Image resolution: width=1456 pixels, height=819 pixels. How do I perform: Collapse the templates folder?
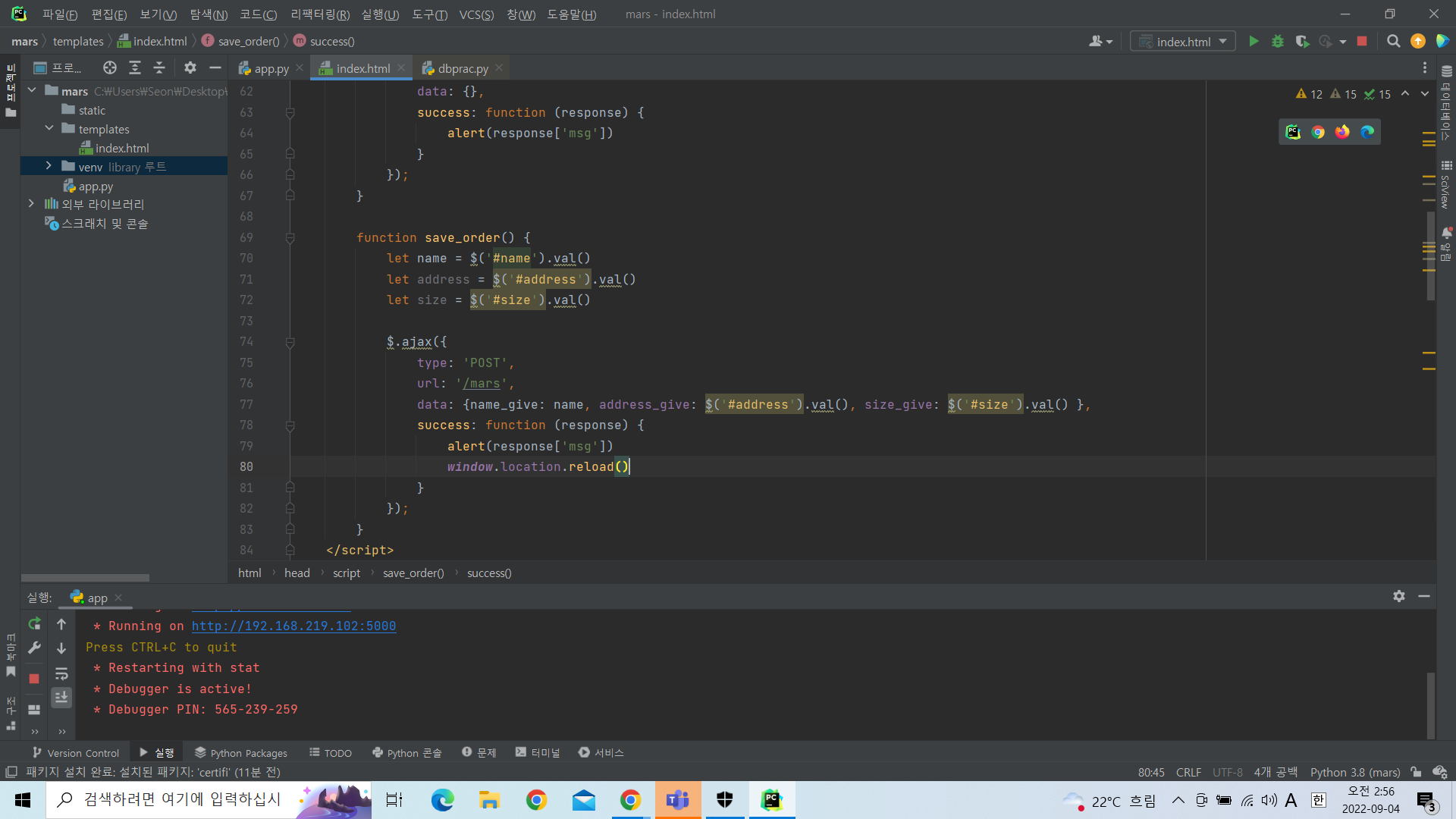(x=49, y=129)
